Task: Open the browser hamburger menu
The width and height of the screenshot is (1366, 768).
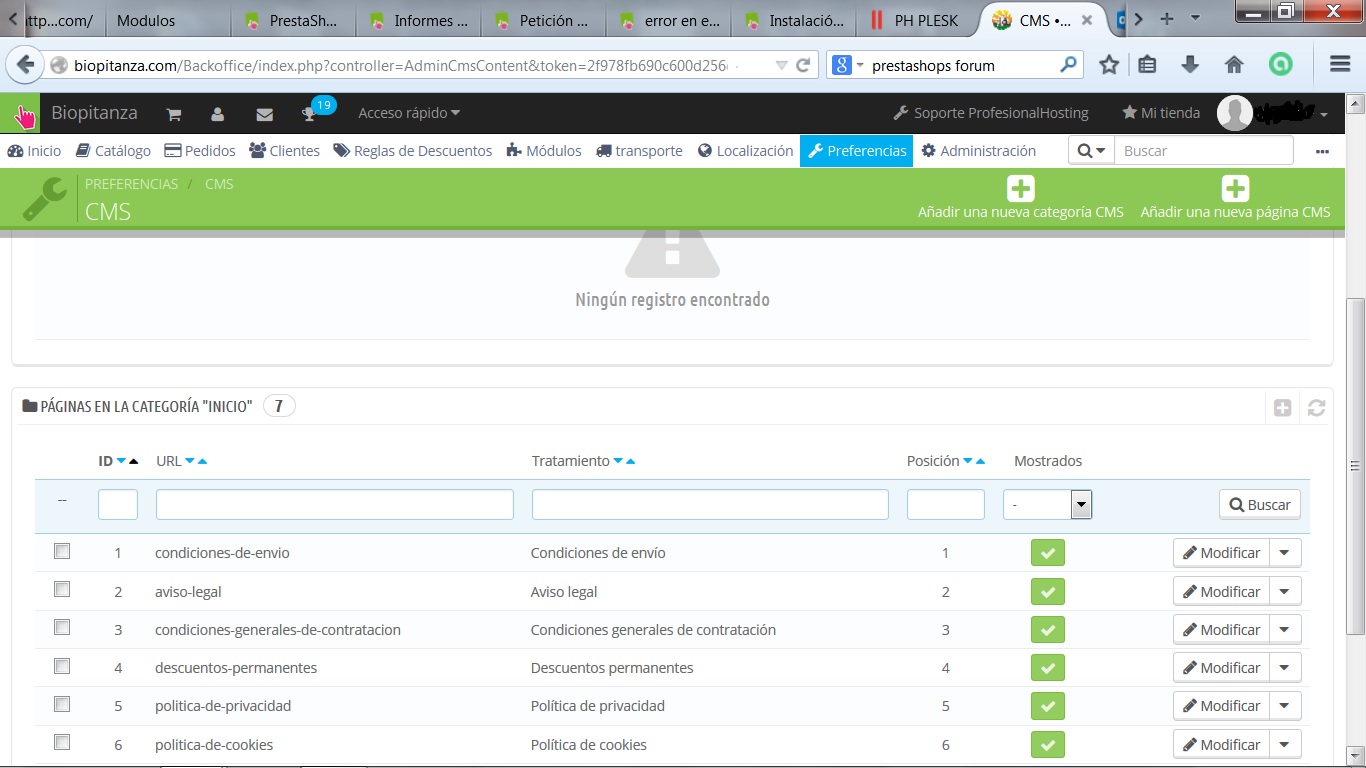Action: pyautogui.click(x=1341, y=65)
